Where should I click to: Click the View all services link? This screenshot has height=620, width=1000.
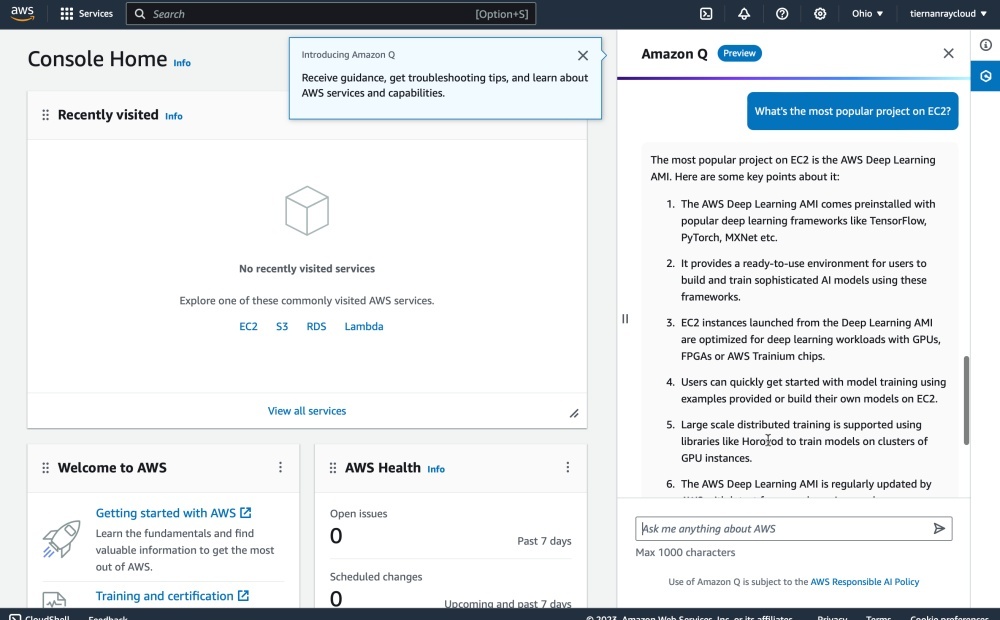click(306, 411)
